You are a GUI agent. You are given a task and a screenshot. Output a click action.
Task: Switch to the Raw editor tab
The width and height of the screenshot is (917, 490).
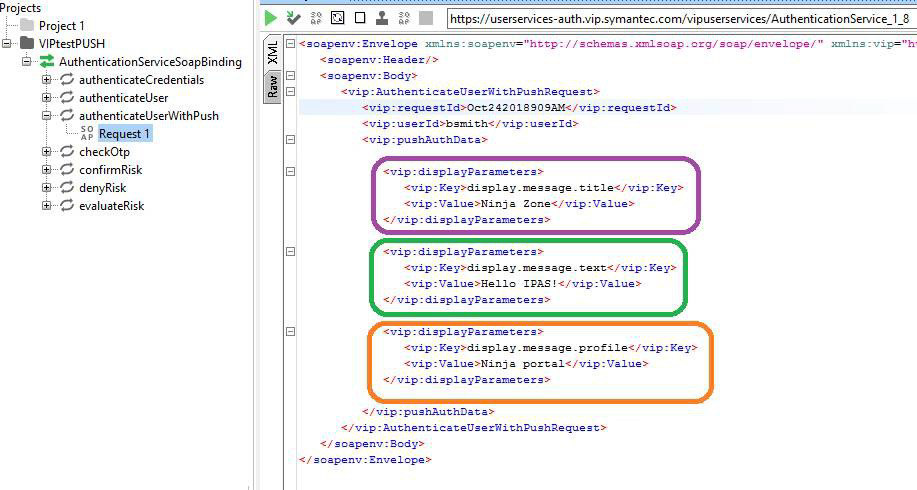273,86
